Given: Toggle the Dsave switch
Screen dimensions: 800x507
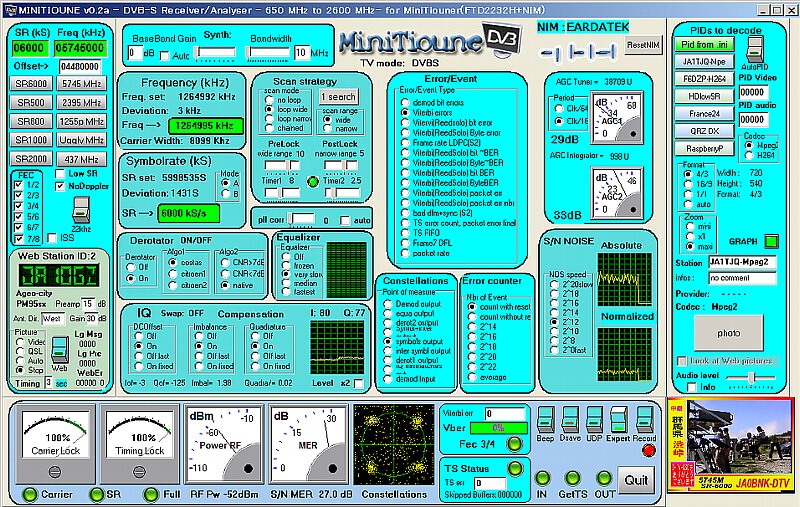Looking at the screenshot, I should (x=570, y=419).
